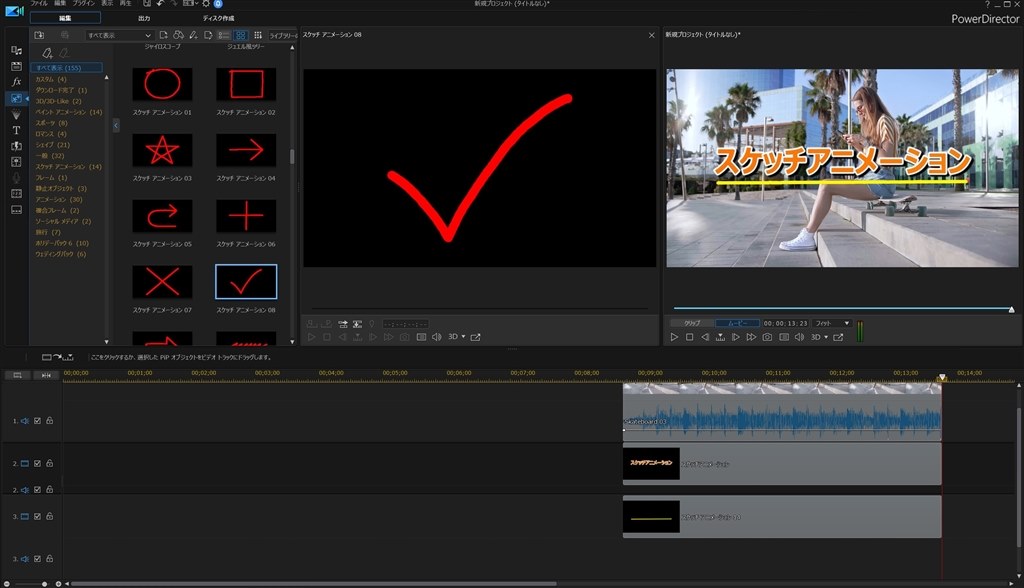Toggle track 2 audio enable checkbox
Screen dimensions: 1024x588
click(37, 489)
